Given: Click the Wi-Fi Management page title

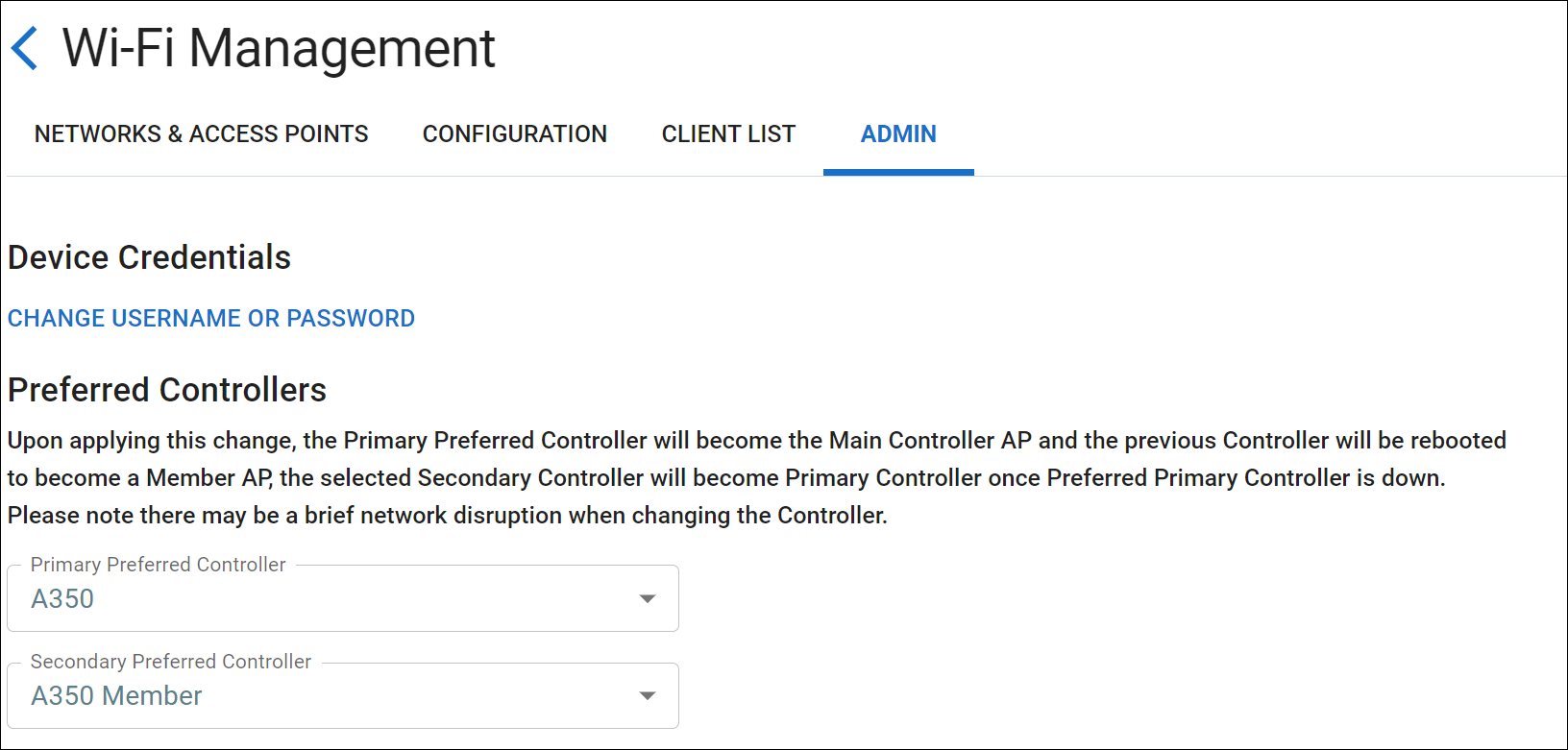Looking at the screenshot, I should click(279, 48).
